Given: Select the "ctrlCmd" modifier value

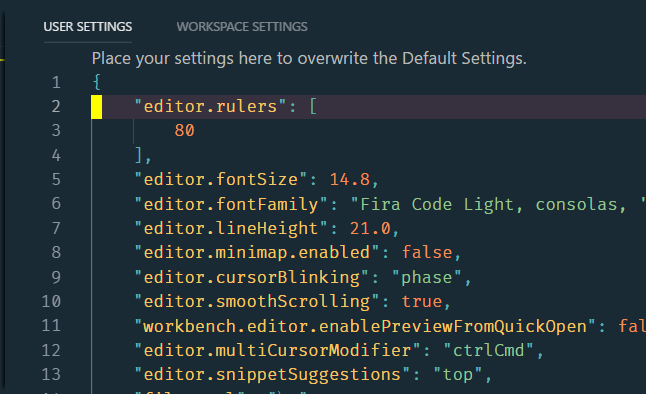Looking at the screenshot, I should [x=489, y=350].
